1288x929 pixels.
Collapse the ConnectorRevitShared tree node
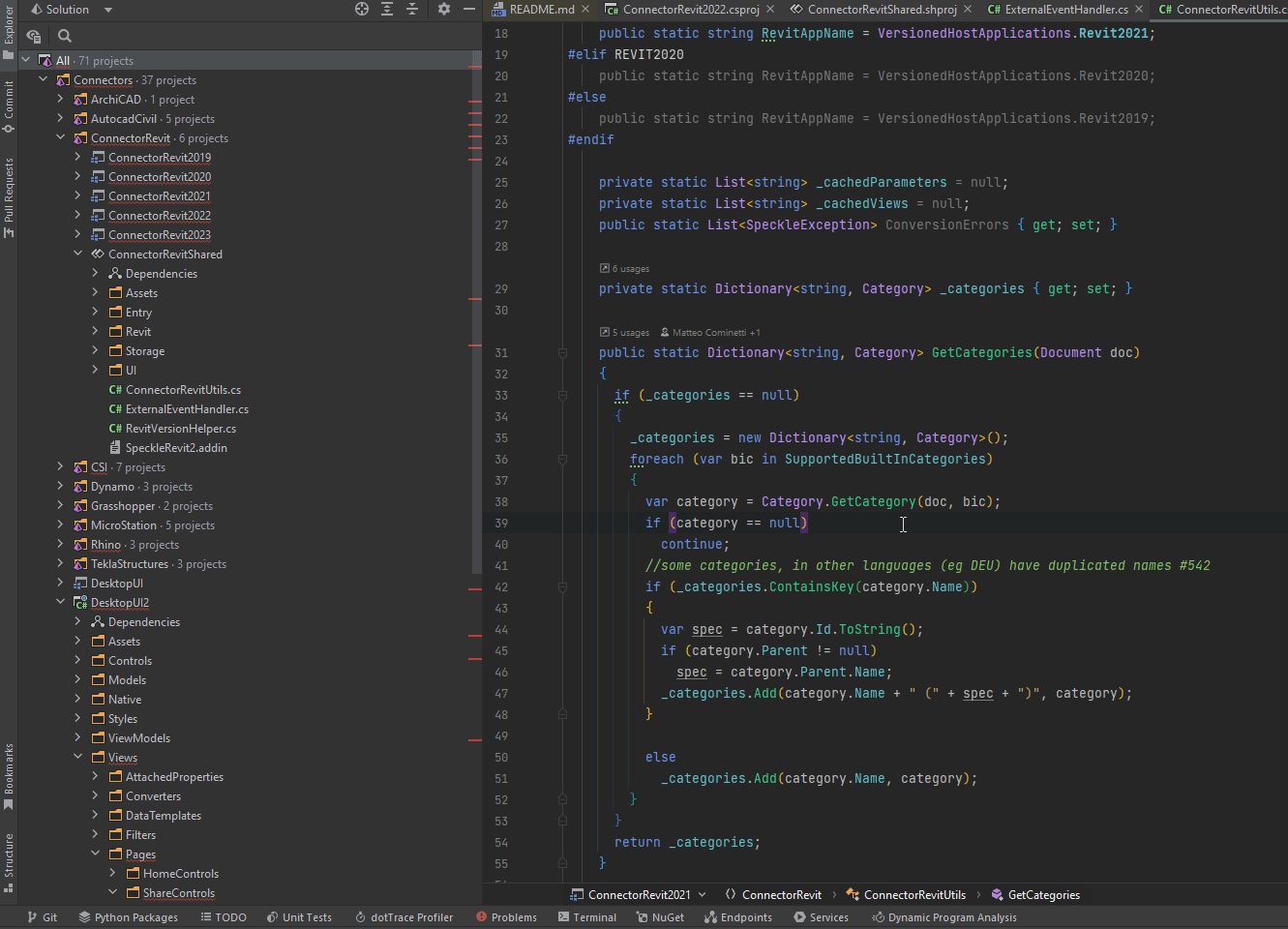(x=77, y=254)
